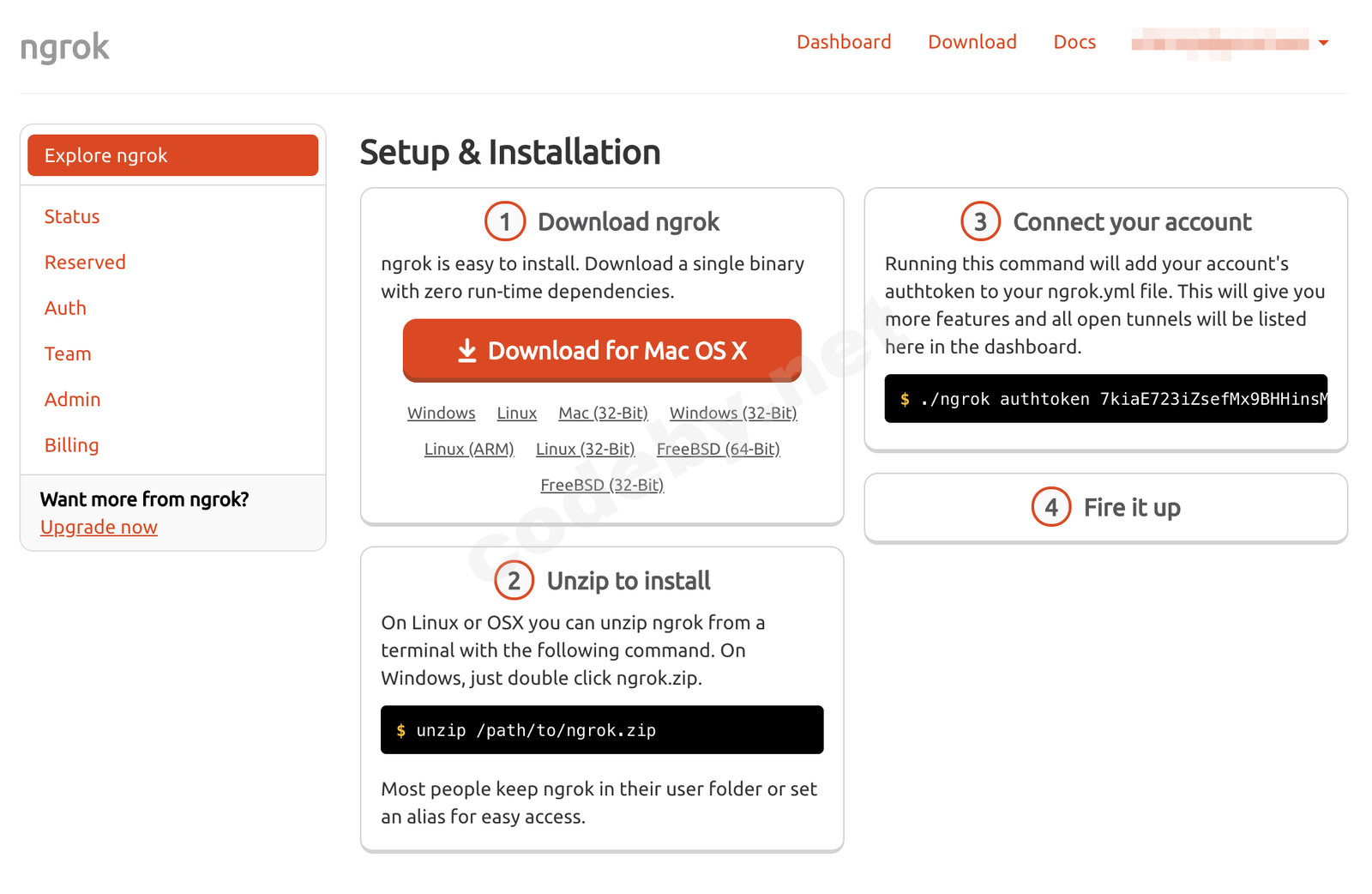Open the Docs link
1372x894 pixels.
pos(1074,42)
